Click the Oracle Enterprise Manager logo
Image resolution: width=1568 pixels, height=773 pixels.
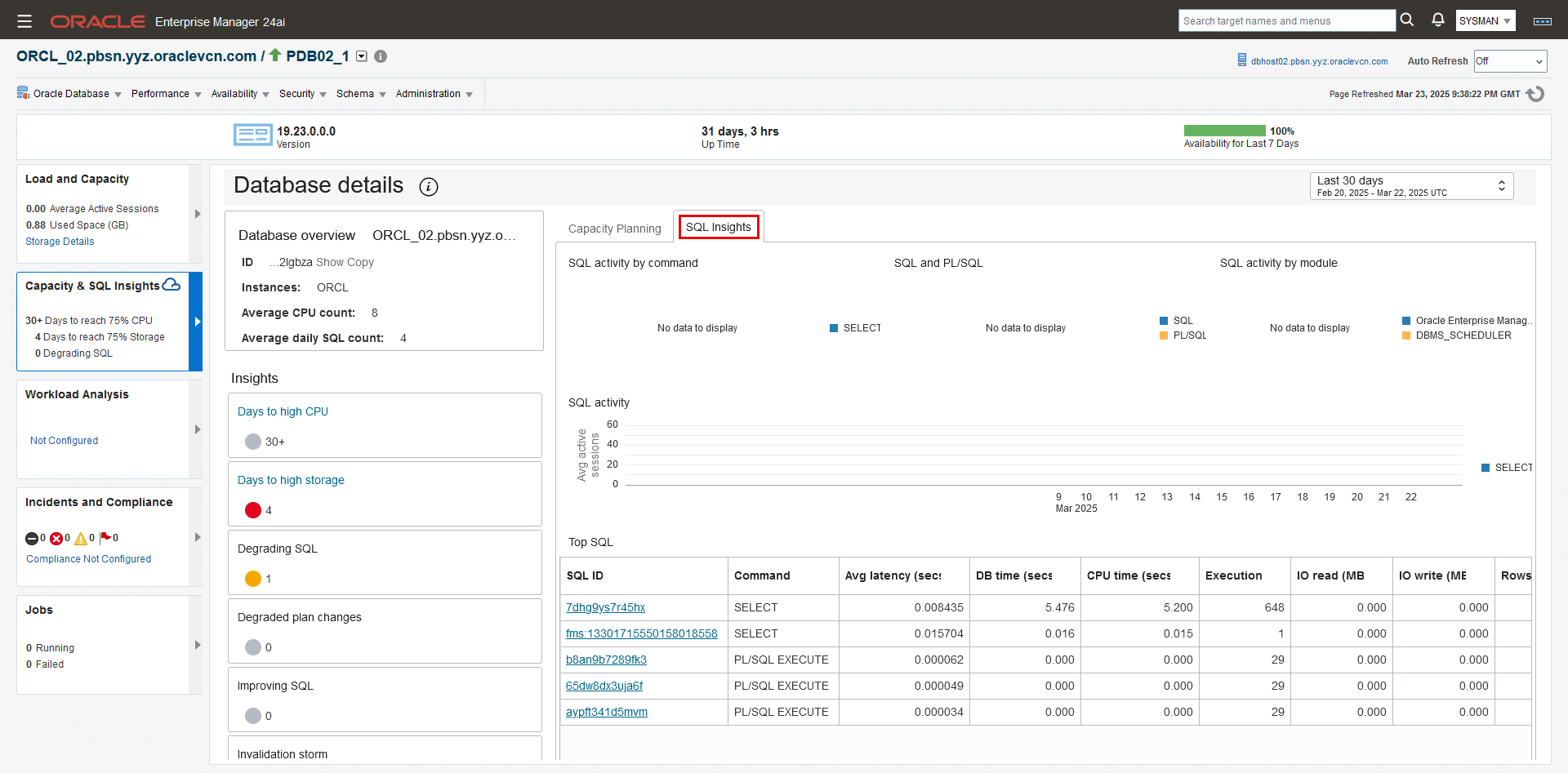pos(97,21)
